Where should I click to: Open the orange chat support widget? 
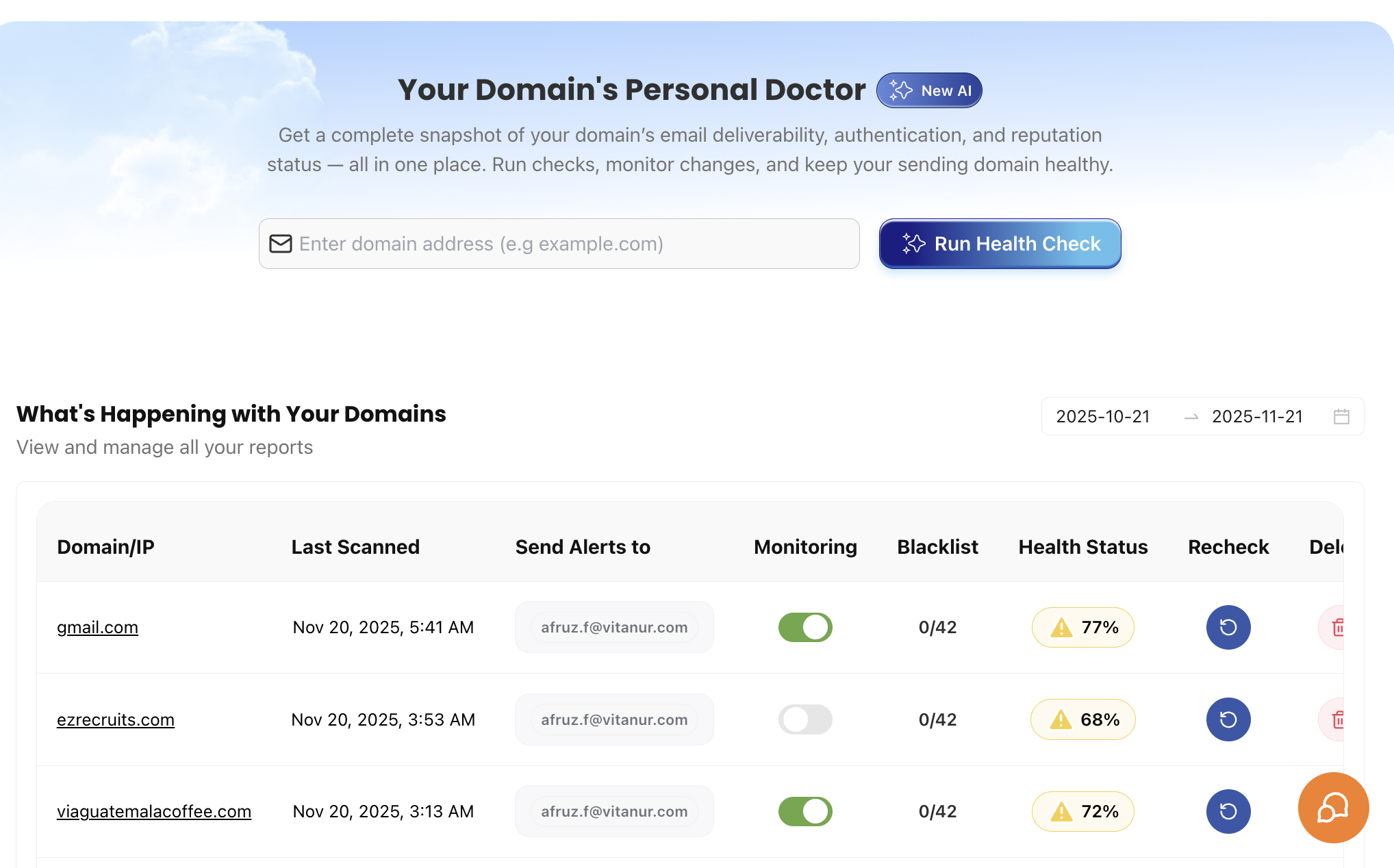point(1332,808)
